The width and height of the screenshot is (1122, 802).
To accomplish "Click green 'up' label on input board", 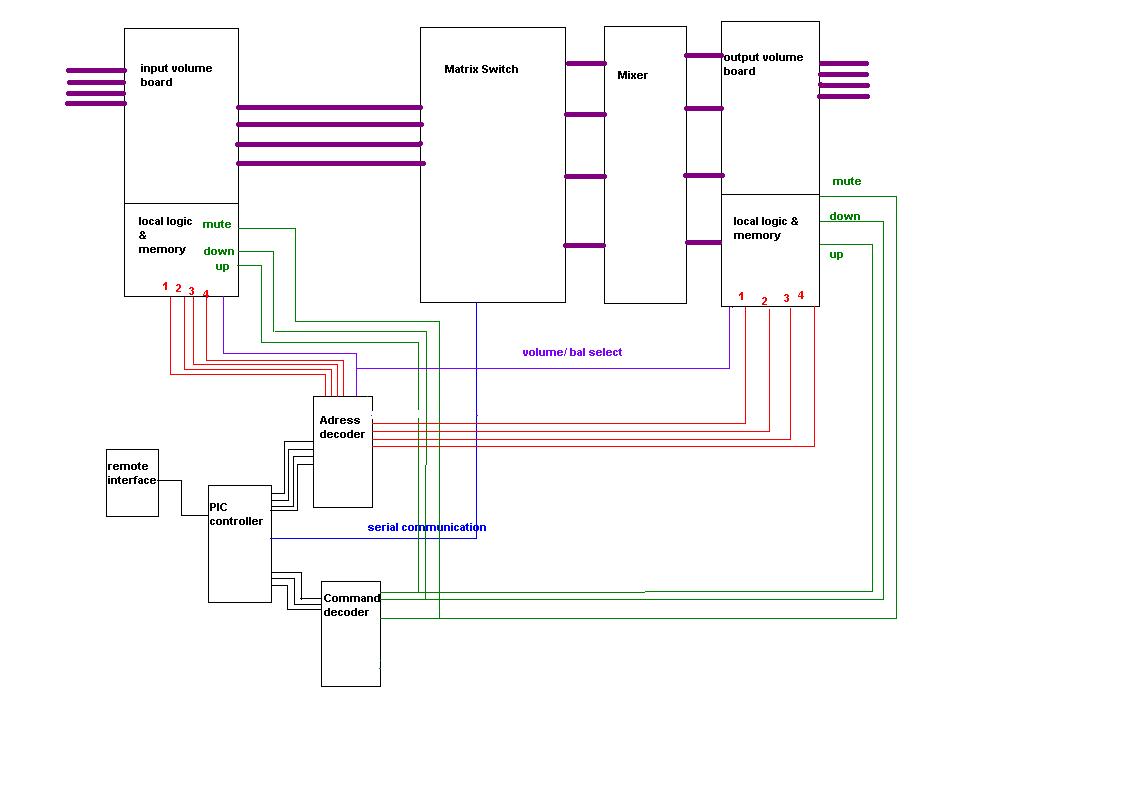I will tap(223, 267).
